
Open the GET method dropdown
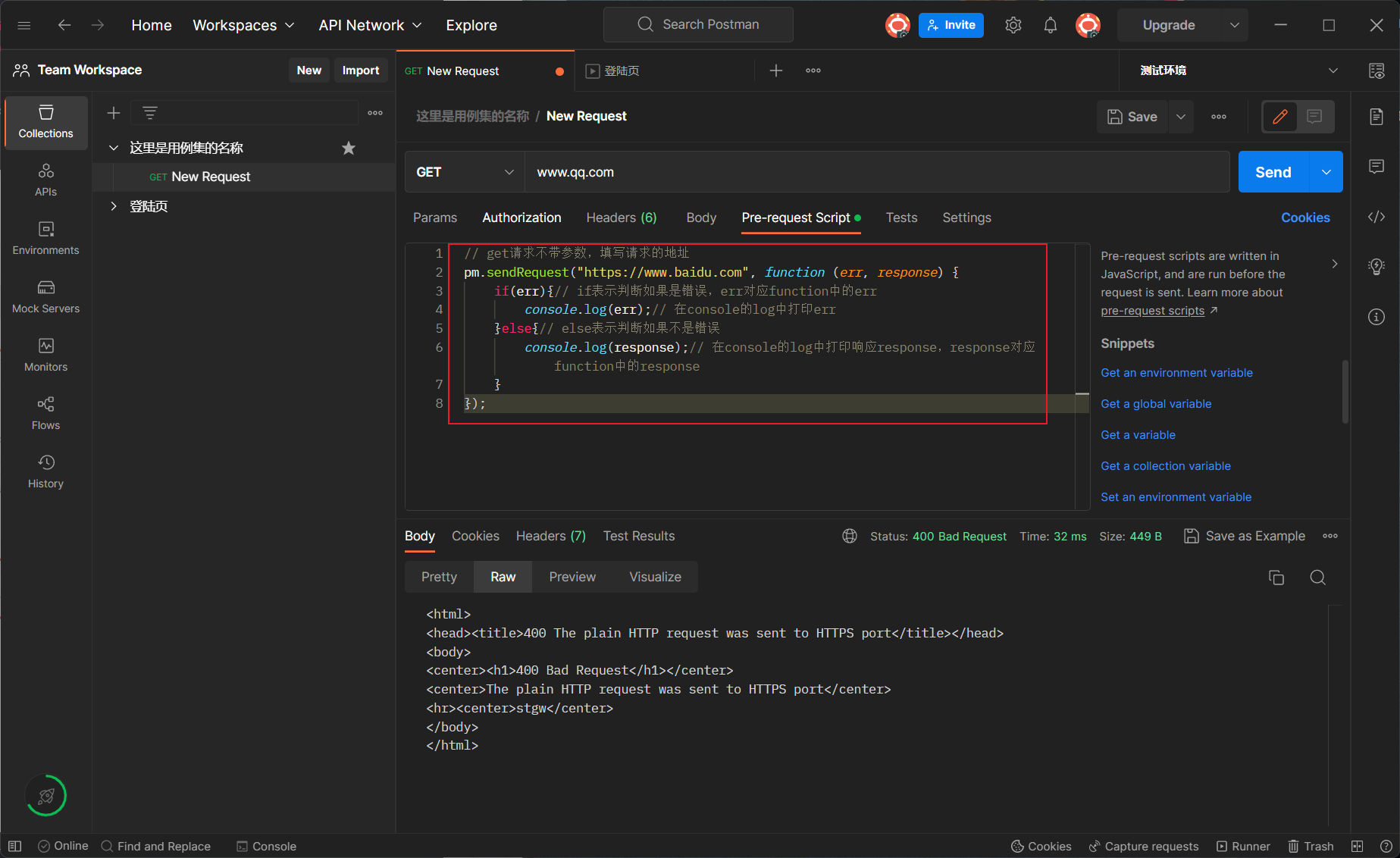(x=464, y=172)
